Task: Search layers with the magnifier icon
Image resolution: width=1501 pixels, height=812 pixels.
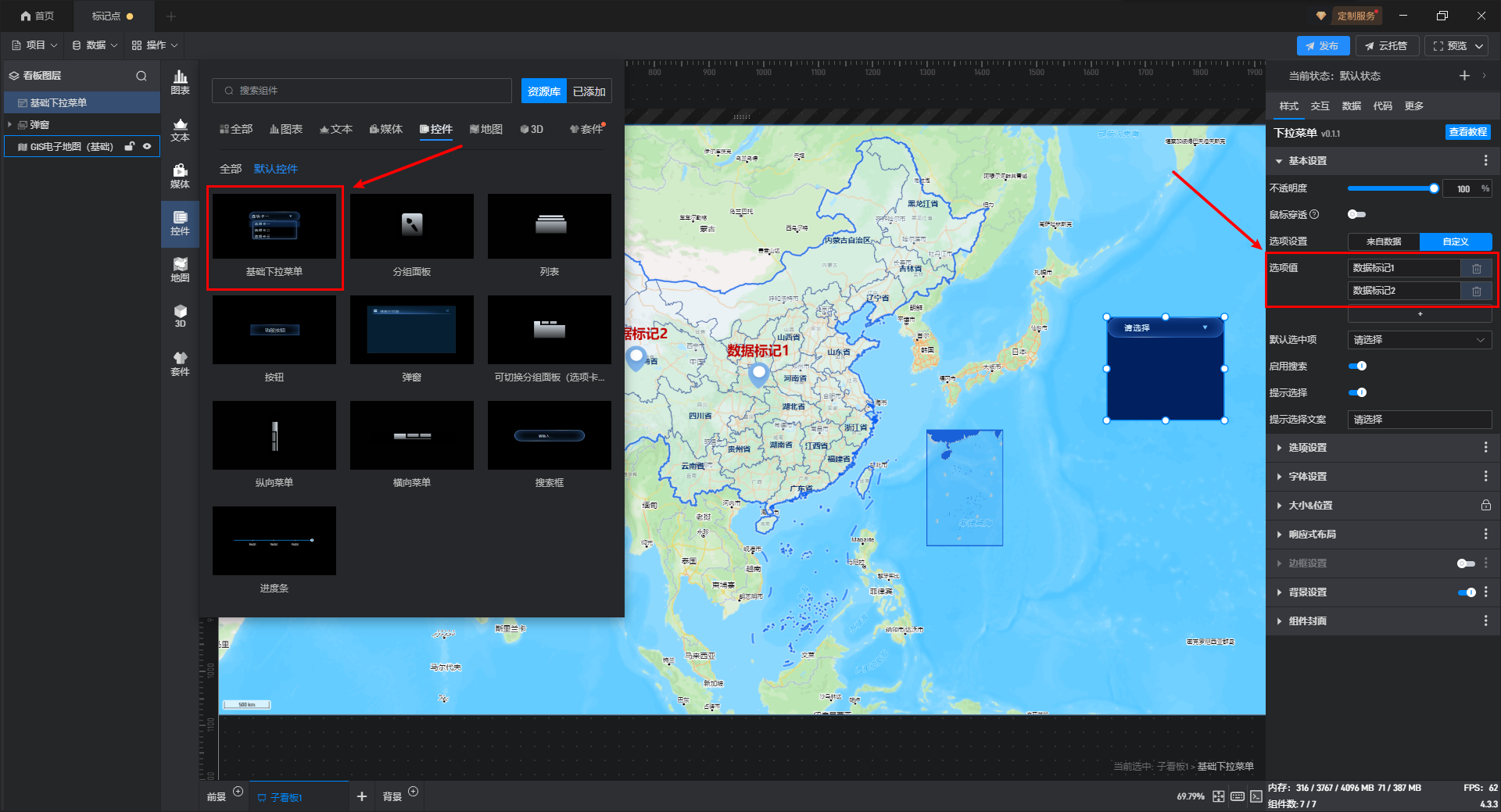Action: 142,76
